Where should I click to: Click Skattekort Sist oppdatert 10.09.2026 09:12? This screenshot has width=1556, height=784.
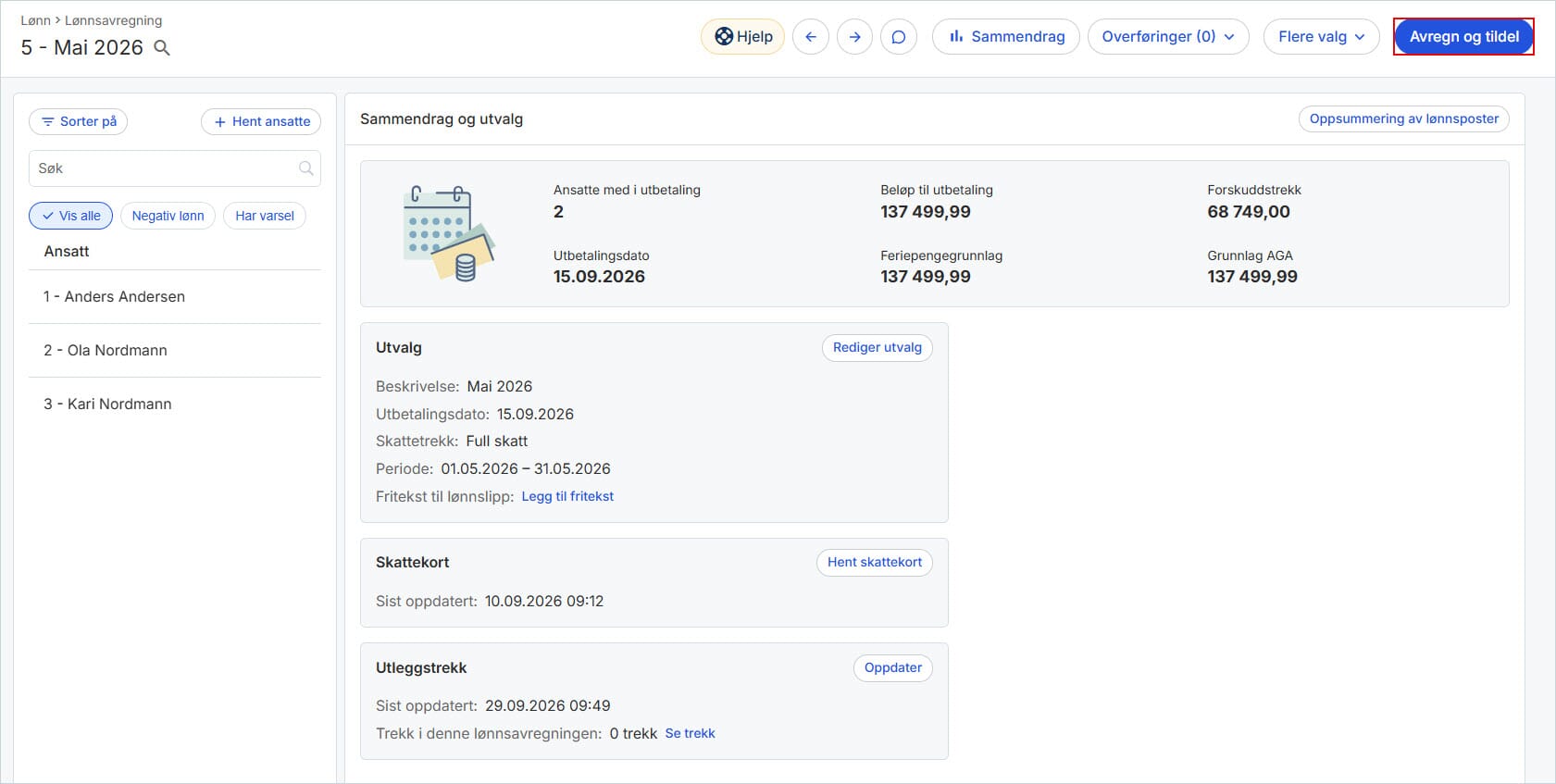coord(490,602)
